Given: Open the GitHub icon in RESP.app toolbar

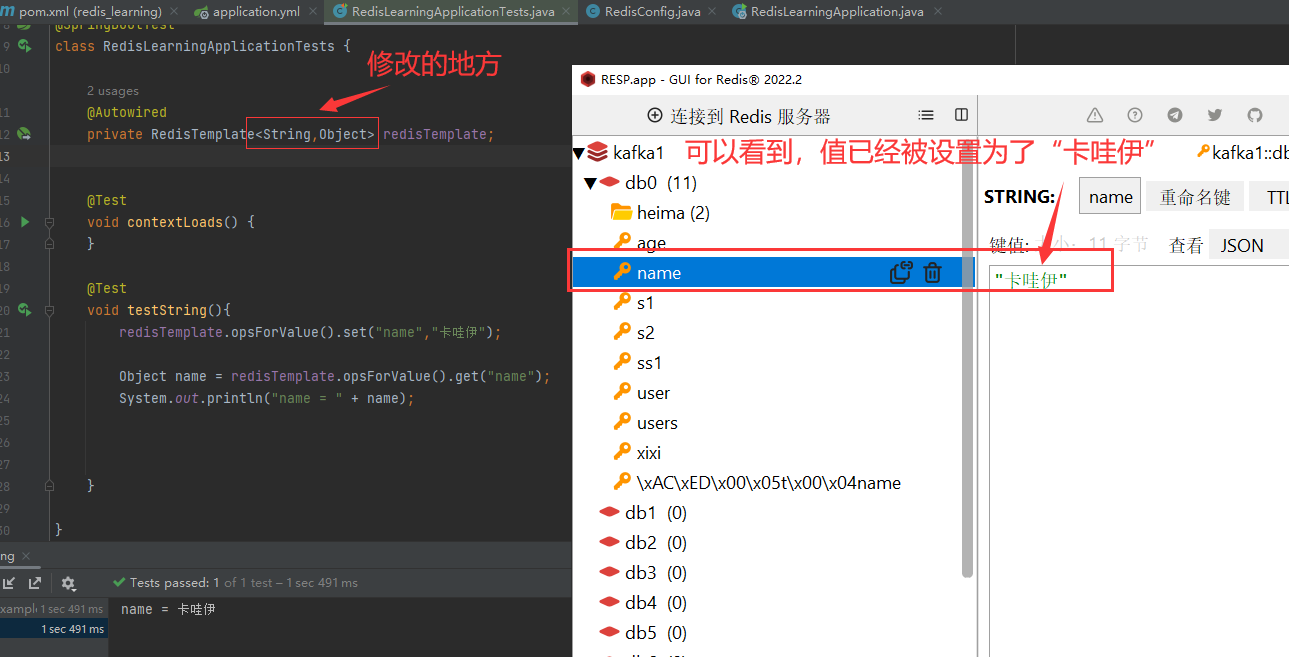Looking at the screenshot, I should pos(1255,115).
